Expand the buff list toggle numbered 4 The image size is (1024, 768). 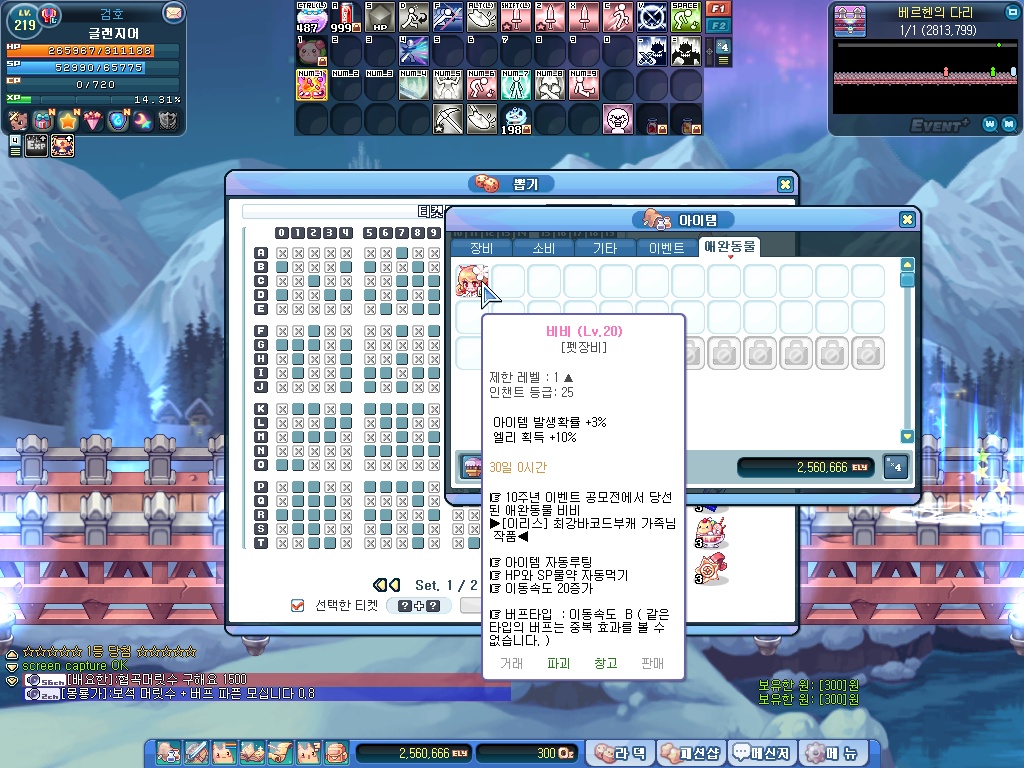[x=15, y=146]
